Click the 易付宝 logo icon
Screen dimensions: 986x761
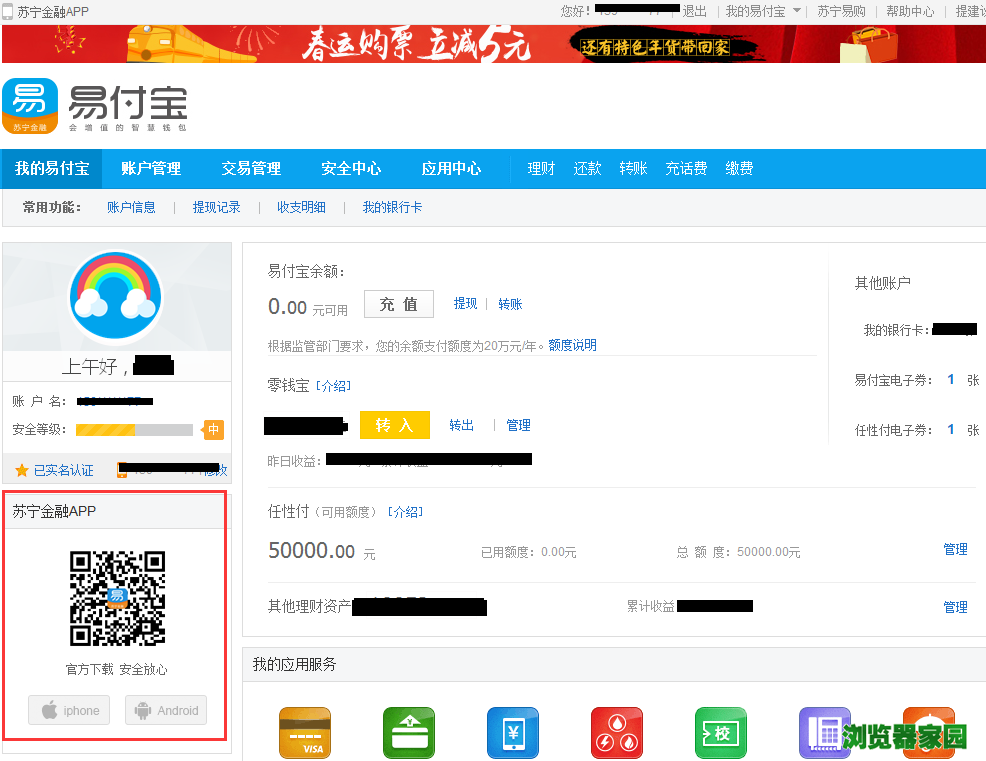30,106
